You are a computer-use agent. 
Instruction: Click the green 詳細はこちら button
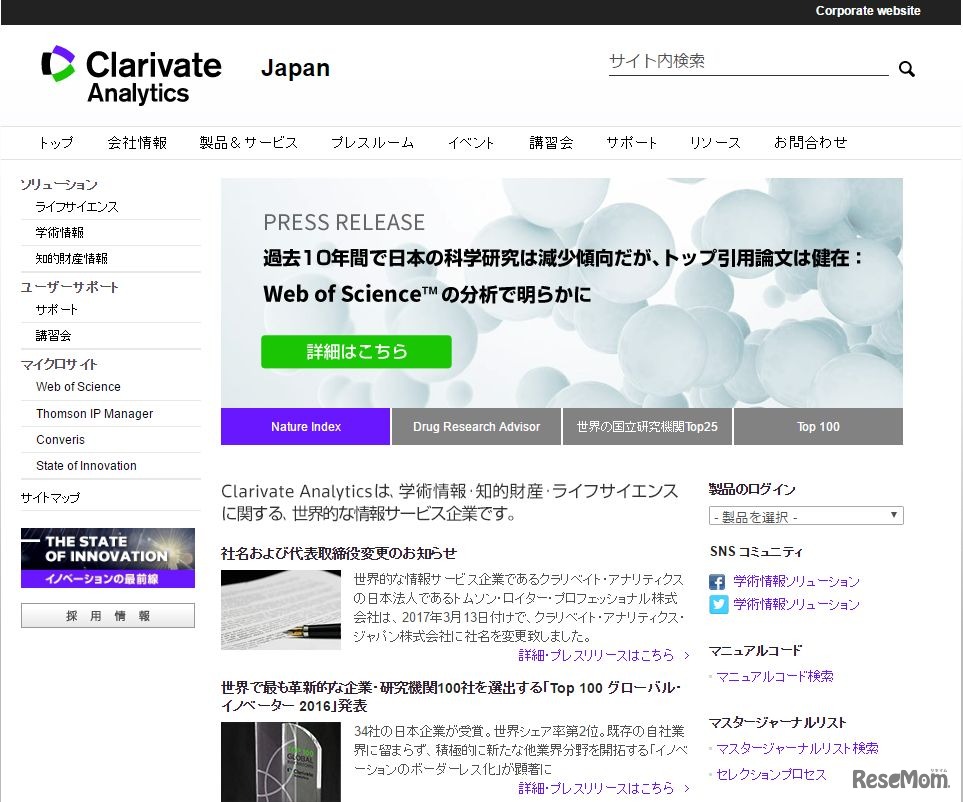356,352
